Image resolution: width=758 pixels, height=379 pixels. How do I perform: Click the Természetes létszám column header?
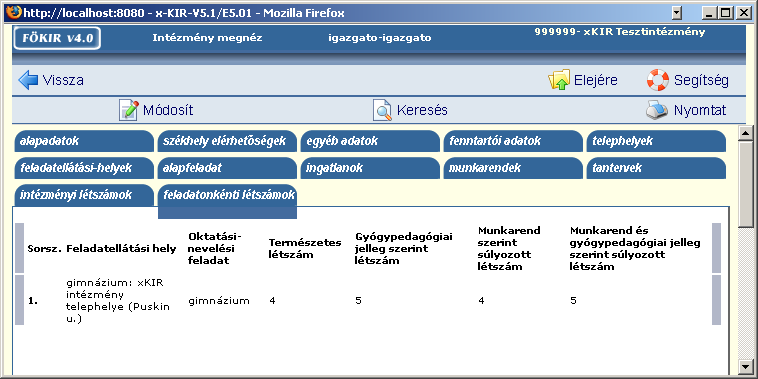coord(305,248)
